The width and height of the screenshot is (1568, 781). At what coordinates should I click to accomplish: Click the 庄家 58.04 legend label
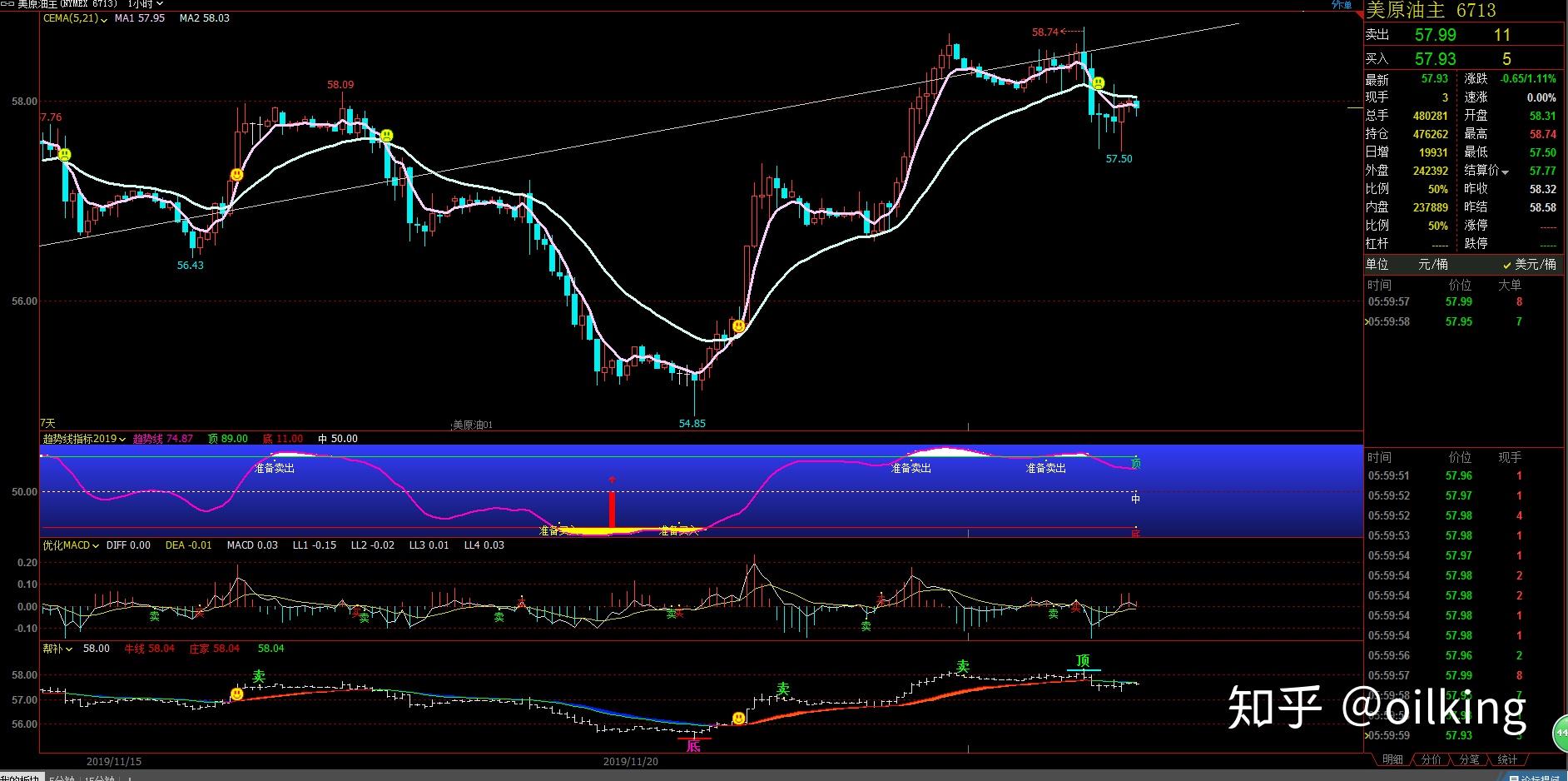tap(214, 649)
